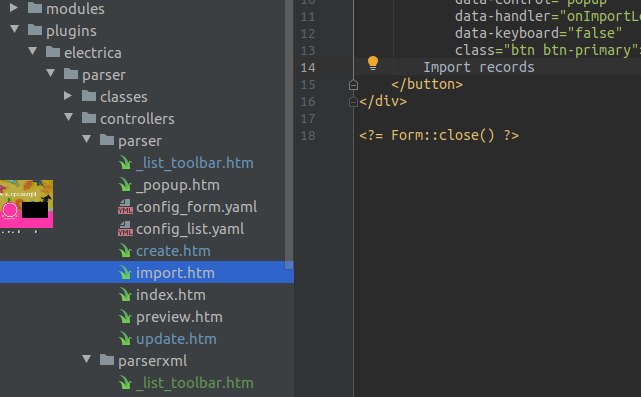
Task: Open _popup.htm in the parser folder
Action: pos(178,185)
